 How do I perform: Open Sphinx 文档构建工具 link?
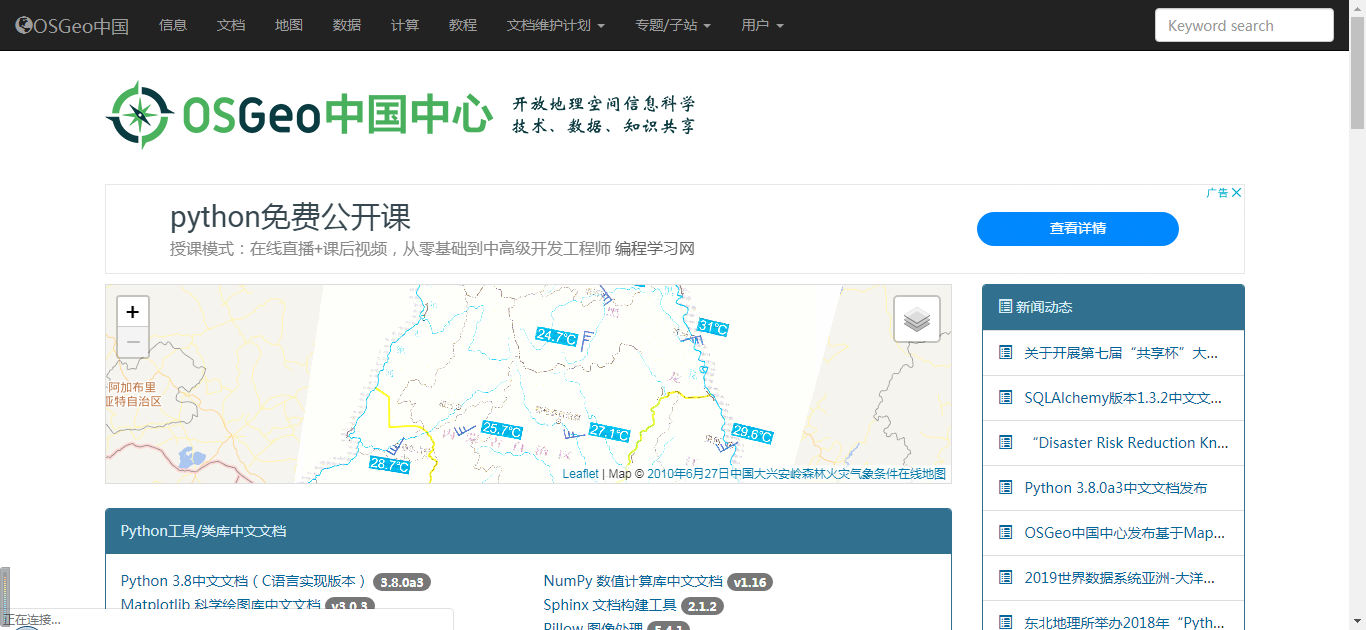click(610, 605)
